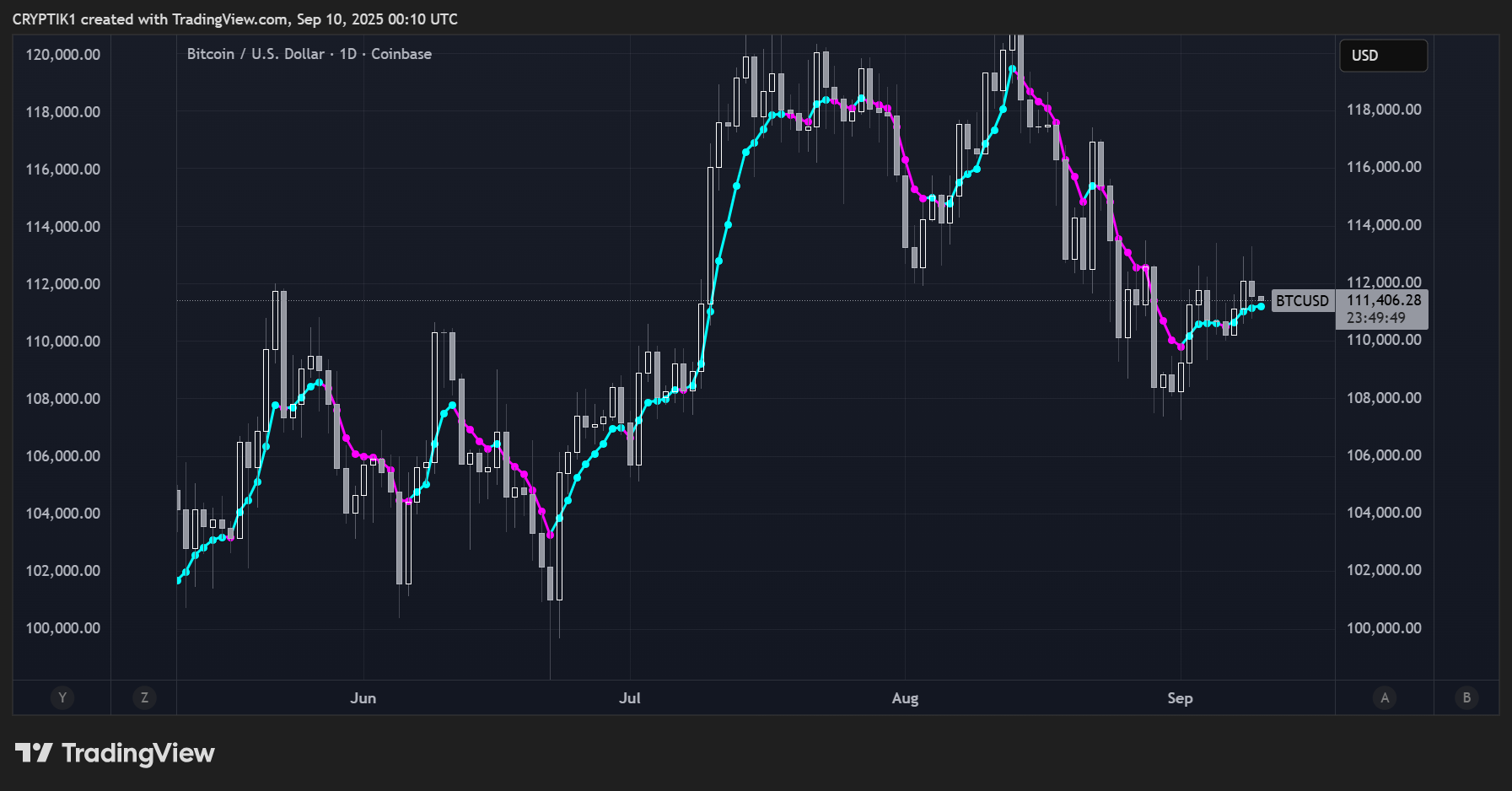
Task: Click the right axis 106,000.00 label
Action: [x=1384, y=455]
